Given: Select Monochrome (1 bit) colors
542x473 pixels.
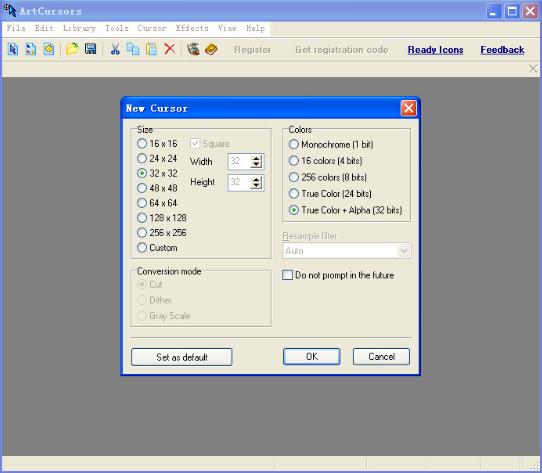Looking at the screenshot, I should point(331,144).
